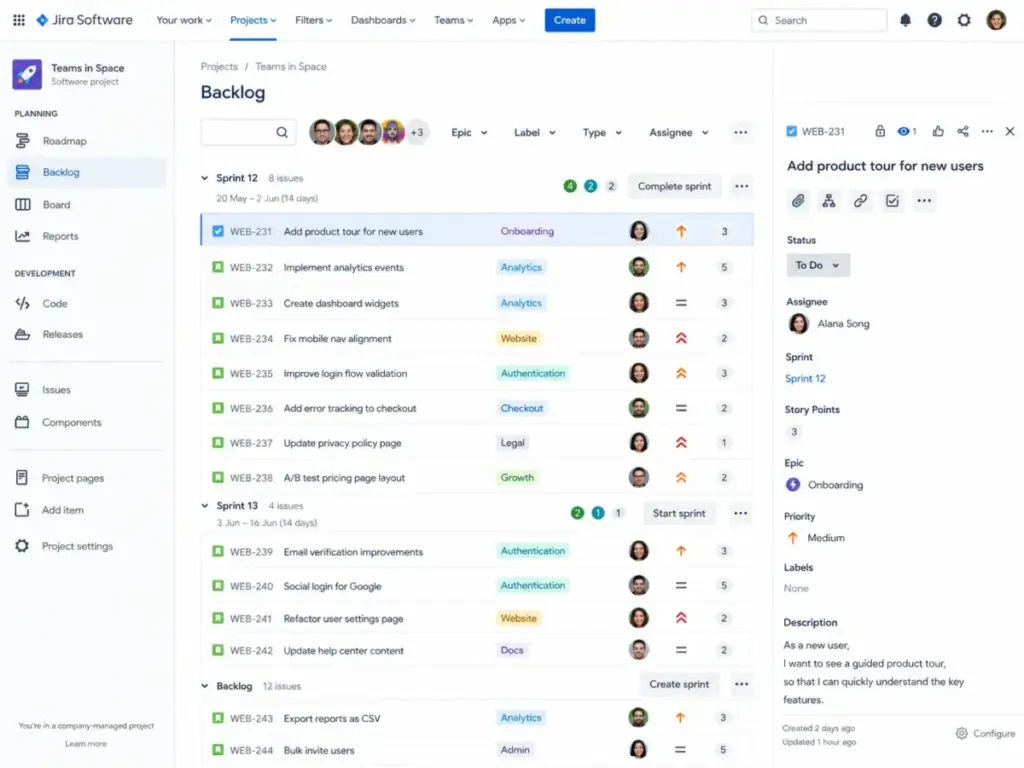1024x768 pixels.
Task: Open the Your work menu
Action: (184, 20)
